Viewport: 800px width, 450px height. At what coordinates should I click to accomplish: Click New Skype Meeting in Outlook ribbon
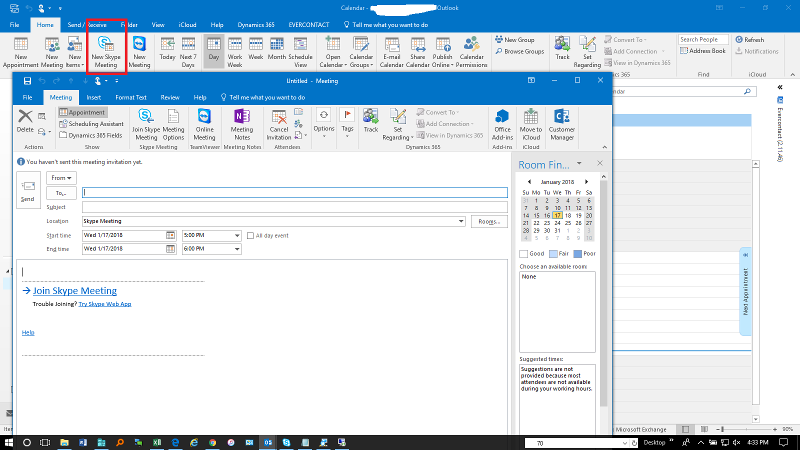pos(106,52)
